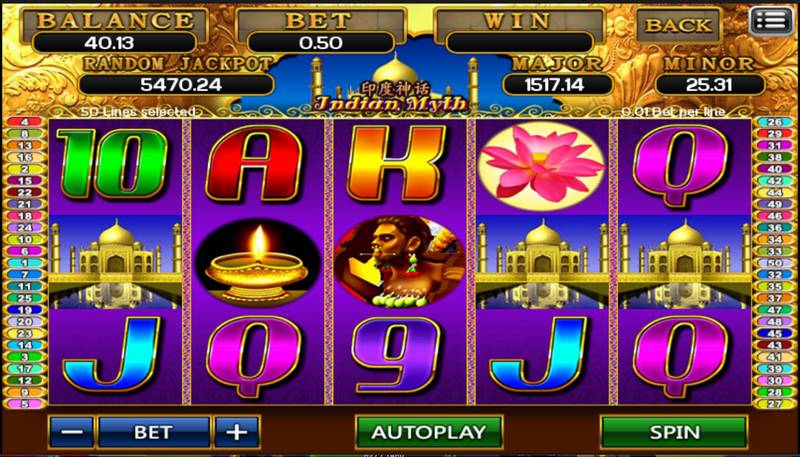Select payline 26 marker on right
800x457 pixels.
tap(774, 122)
